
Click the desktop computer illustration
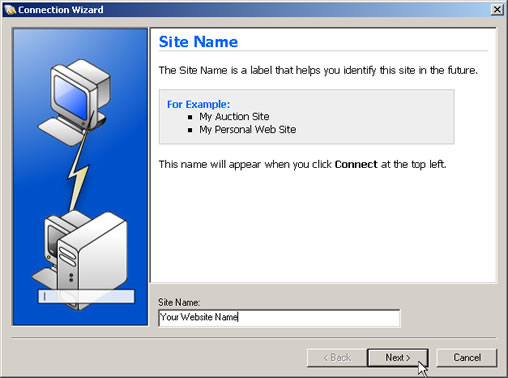[x=74, y=102]
